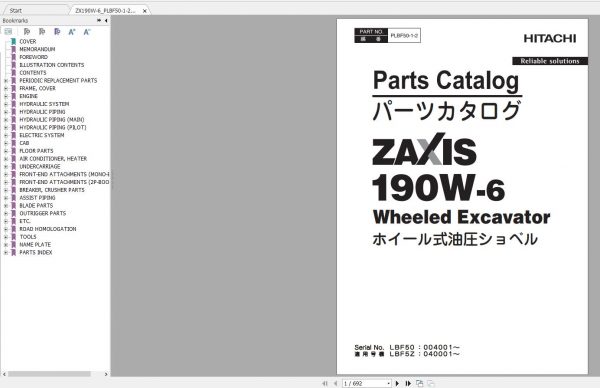Pin the Bookmarks panel with the pin icon

tap(99, 20)
